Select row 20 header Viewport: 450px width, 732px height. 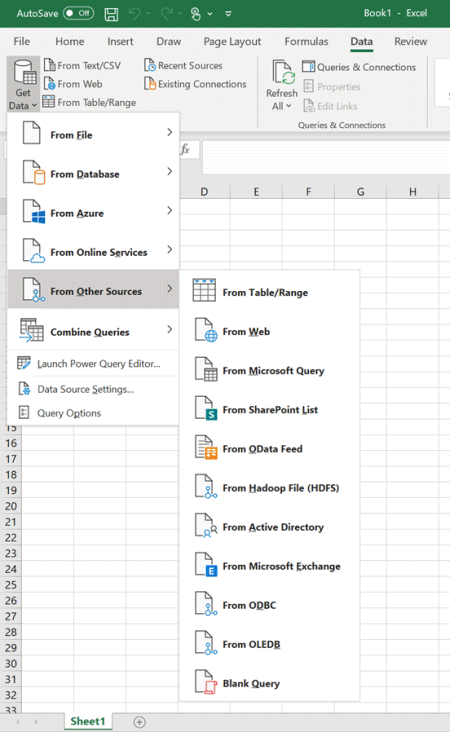click(11, 506)
